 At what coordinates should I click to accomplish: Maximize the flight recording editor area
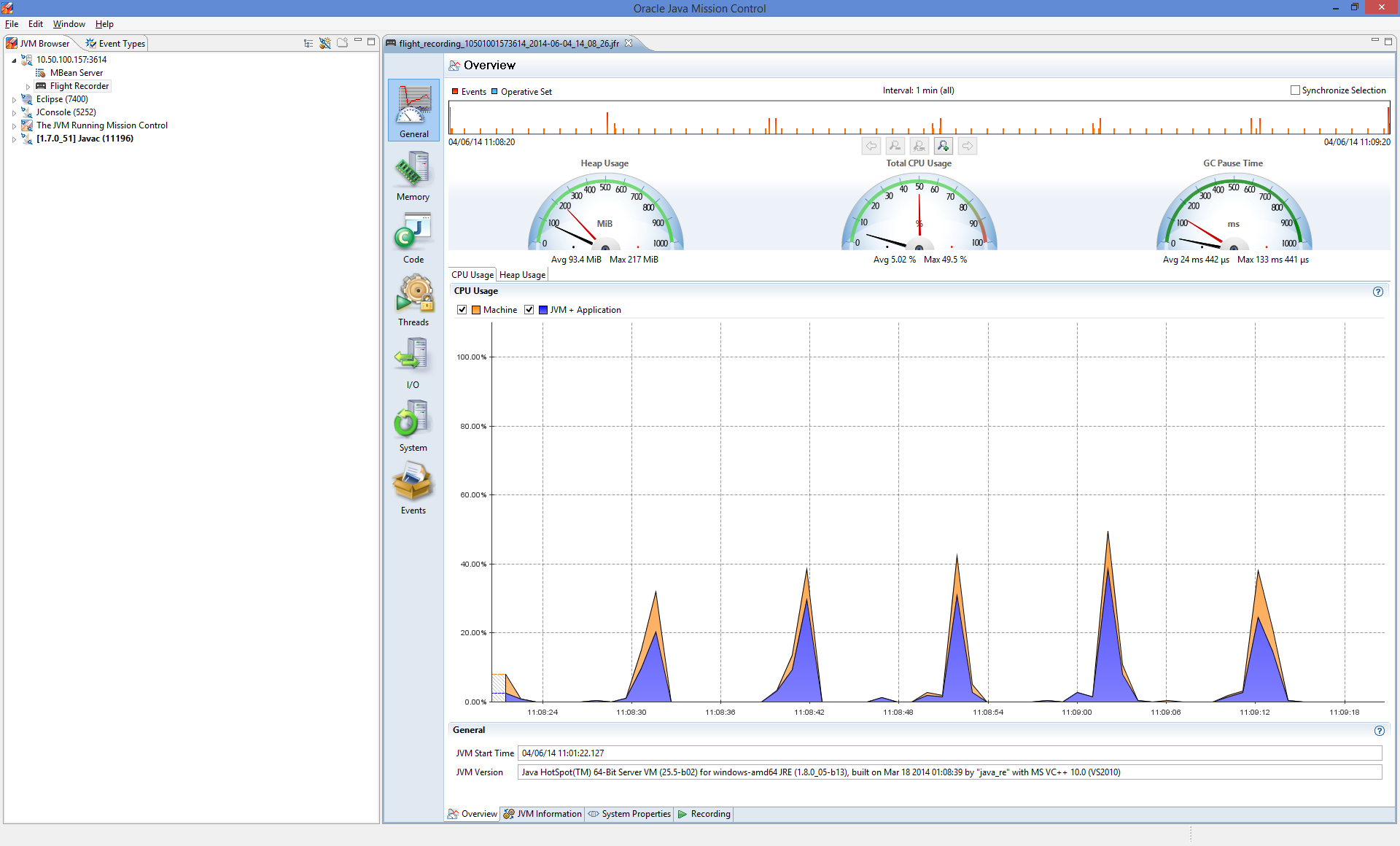coord(1388,42)
